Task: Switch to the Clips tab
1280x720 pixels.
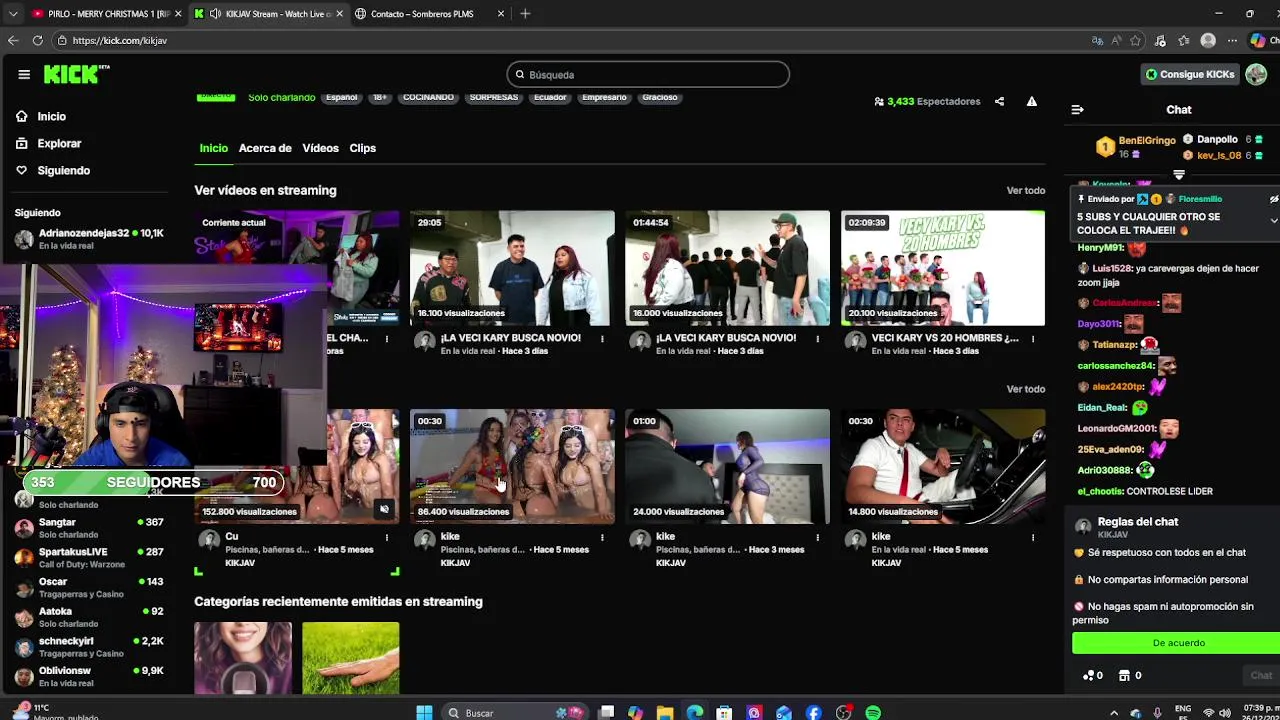Action: [x=362, y=148]
